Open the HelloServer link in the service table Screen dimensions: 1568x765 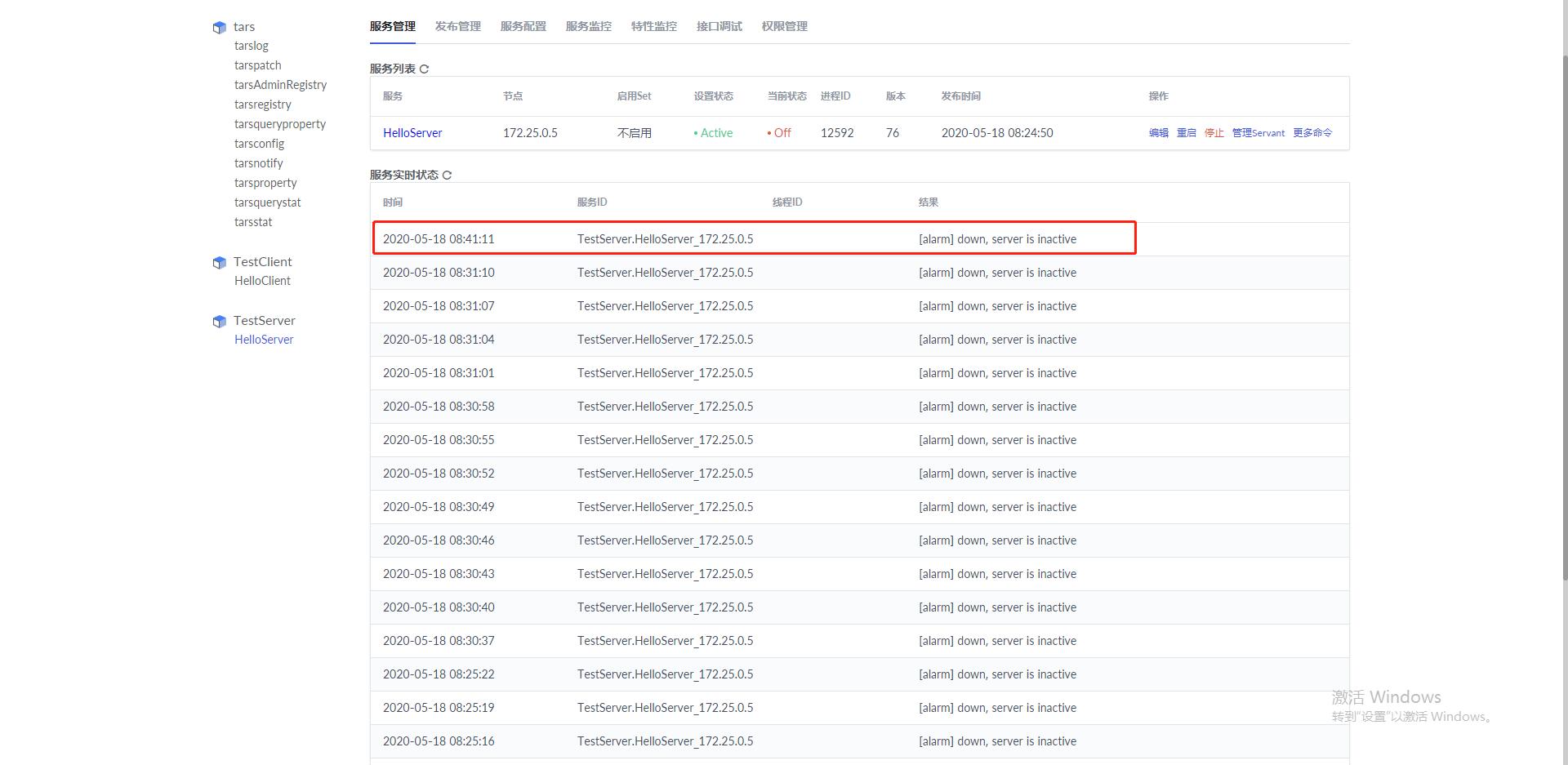(x=412, y=132)
